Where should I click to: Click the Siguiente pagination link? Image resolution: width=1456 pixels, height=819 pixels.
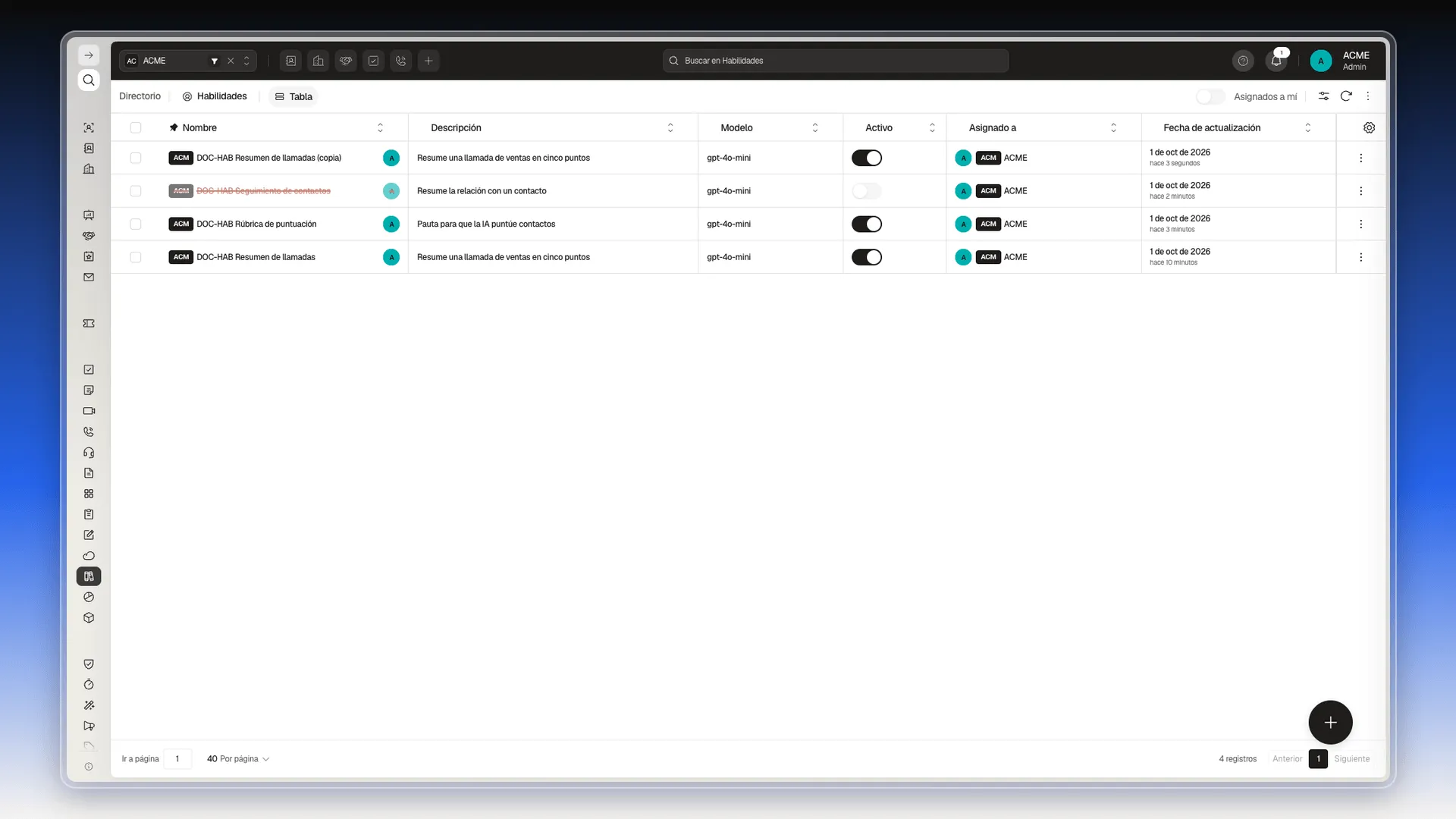coord(1351,758)
